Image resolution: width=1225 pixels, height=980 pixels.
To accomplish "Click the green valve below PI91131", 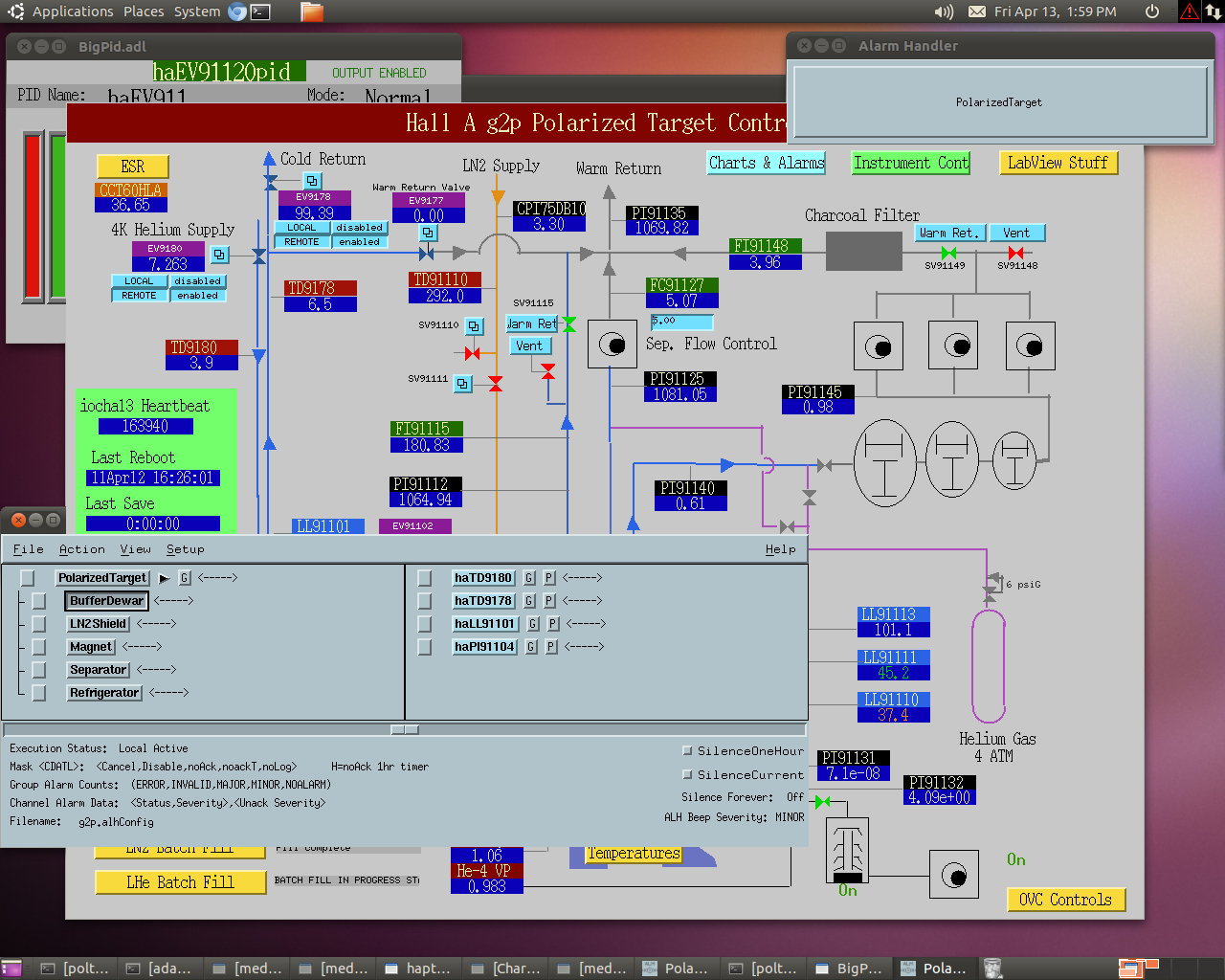I will 822,801.
